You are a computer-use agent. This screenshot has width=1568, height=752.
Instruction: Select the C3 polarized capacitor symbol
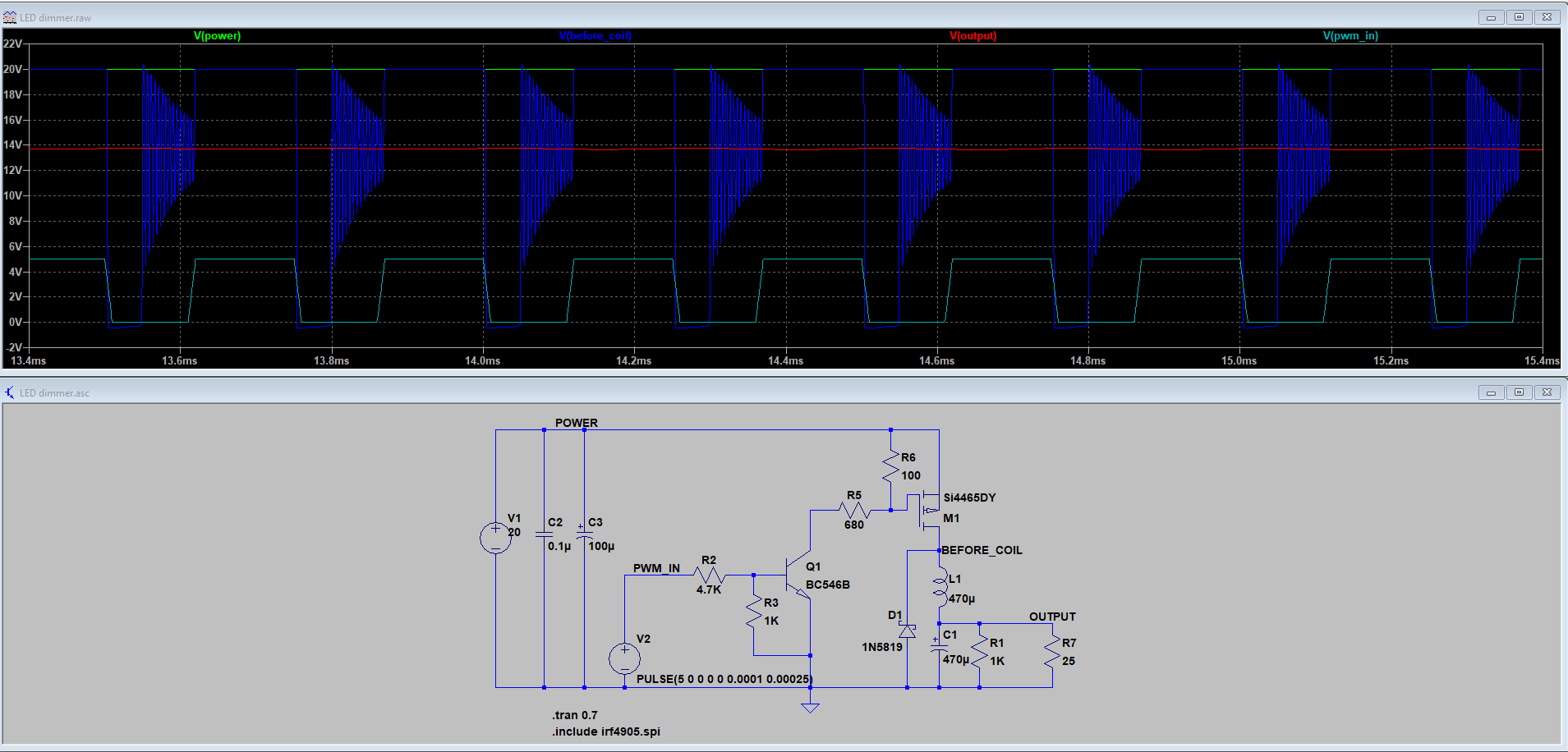point(584,534)
